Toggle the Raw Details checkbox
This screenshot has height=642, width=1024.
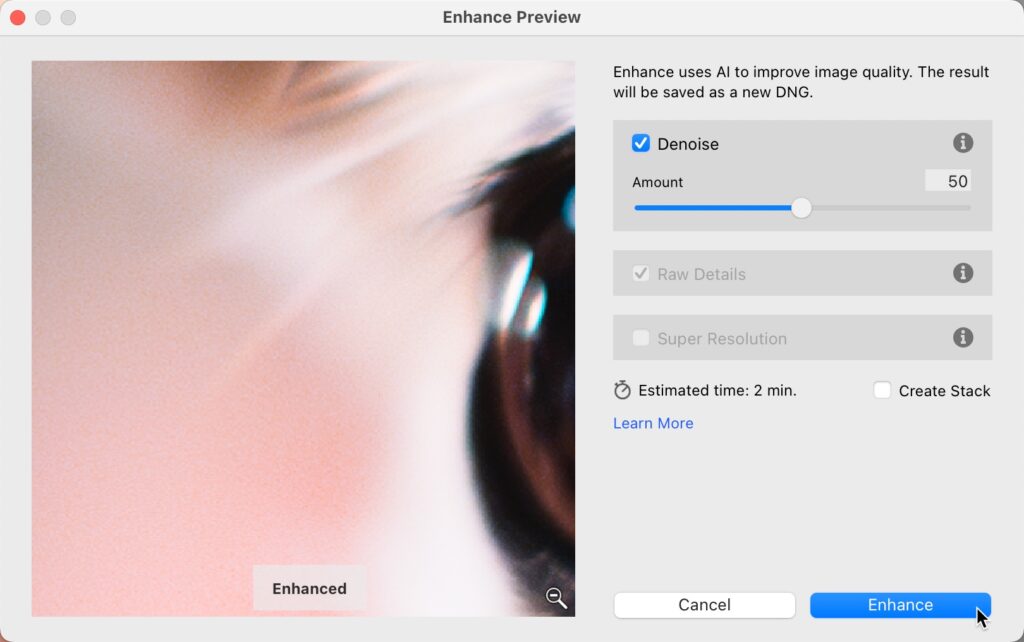(641, 273)
